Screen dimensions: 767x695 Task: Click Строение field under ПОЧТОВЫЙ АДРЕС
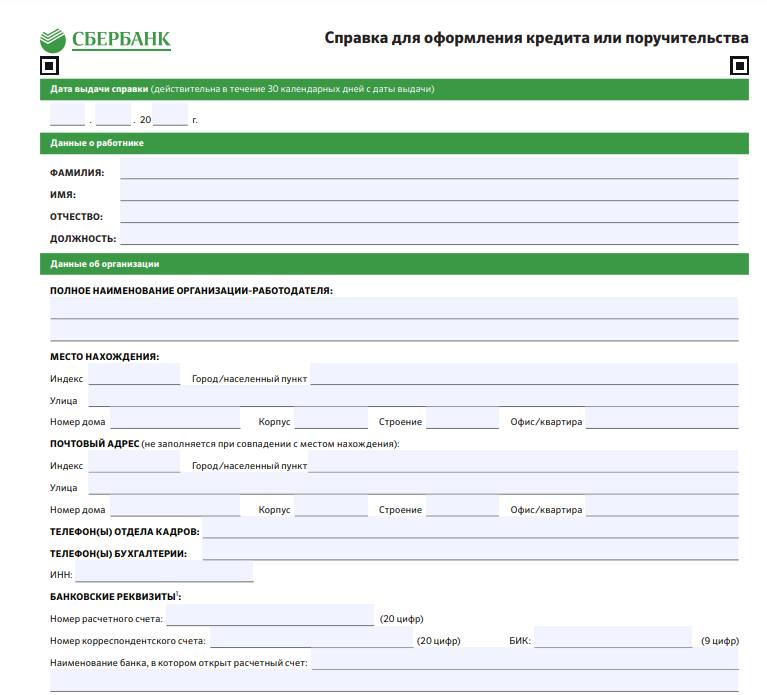pyautogui.click(x=462, y=506)
